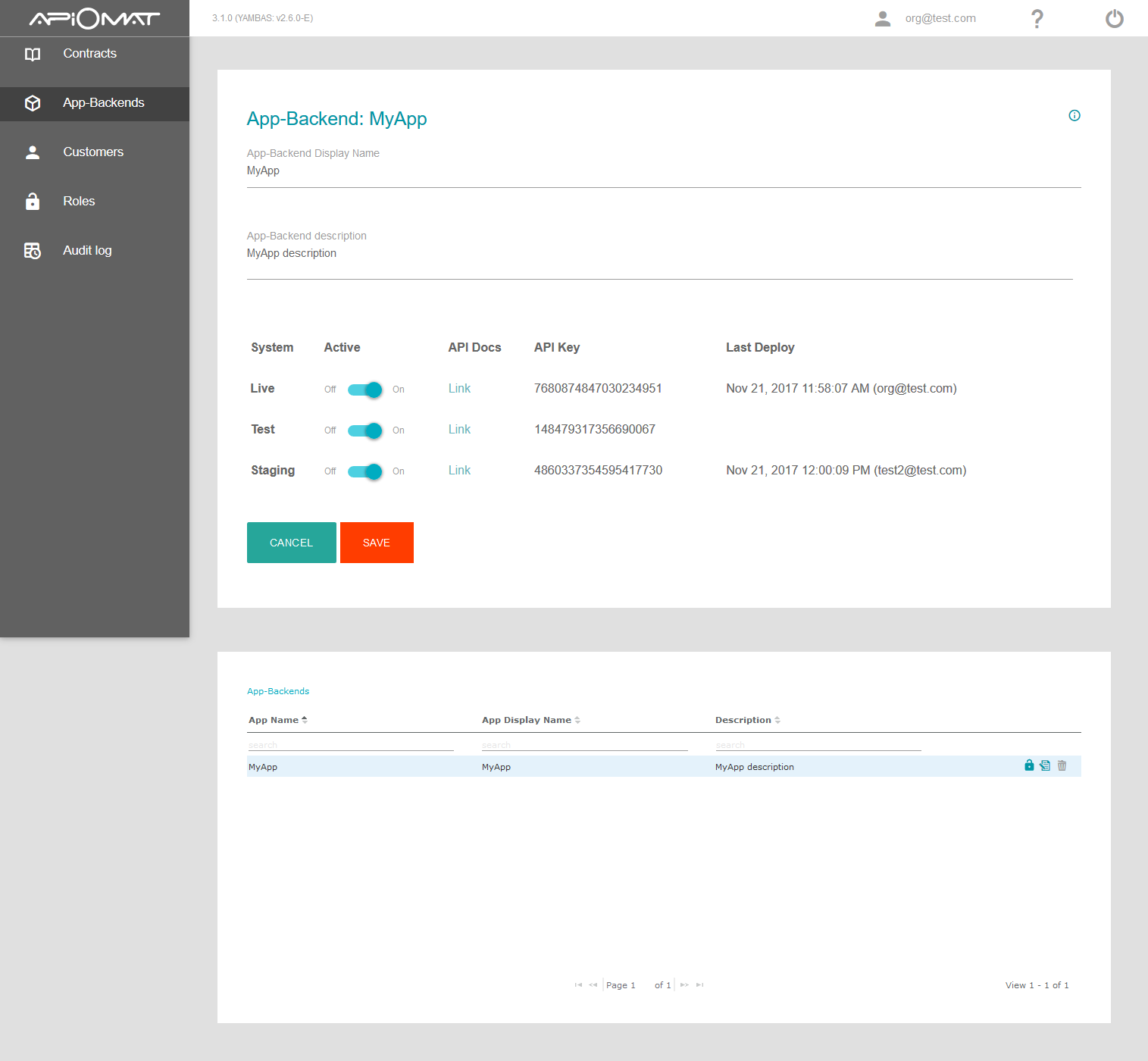Screen dimensions: 1148x1061
Task: Open help via question mark icon
Action: tap(1037, 18)
